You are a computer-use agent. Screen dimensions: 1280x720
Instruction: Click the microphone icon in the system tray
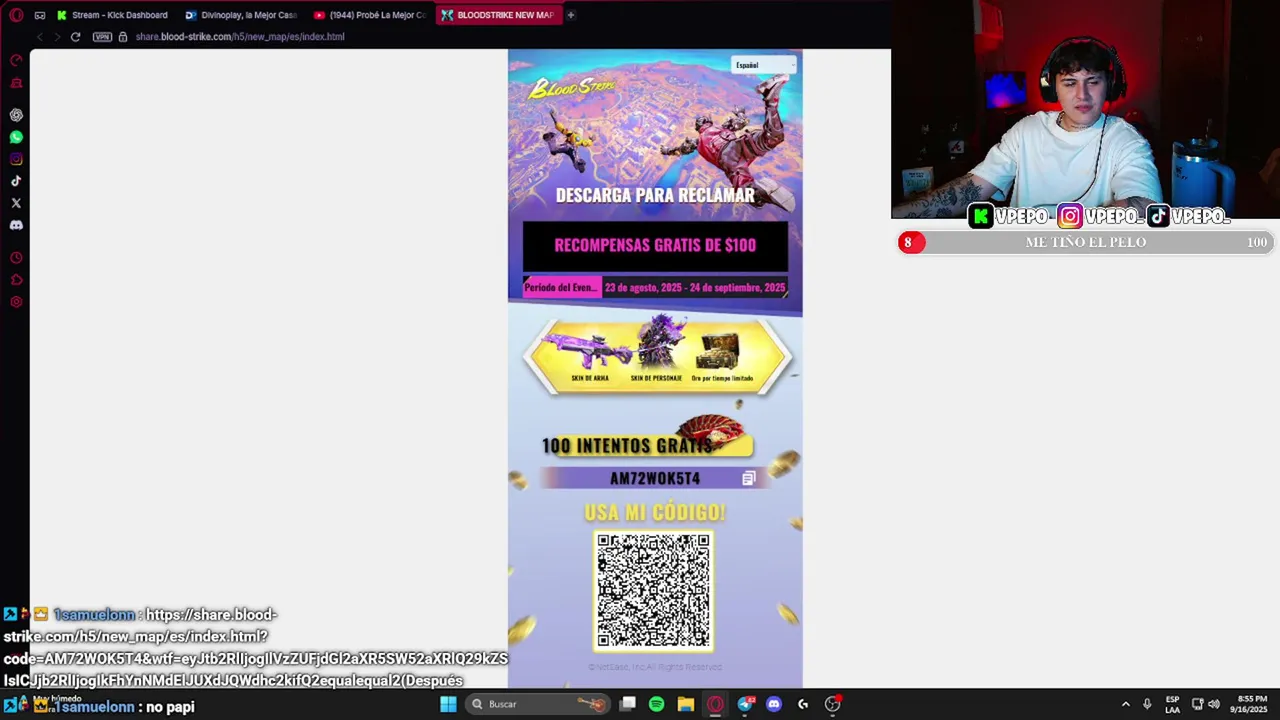click(x=1147, y=704)
